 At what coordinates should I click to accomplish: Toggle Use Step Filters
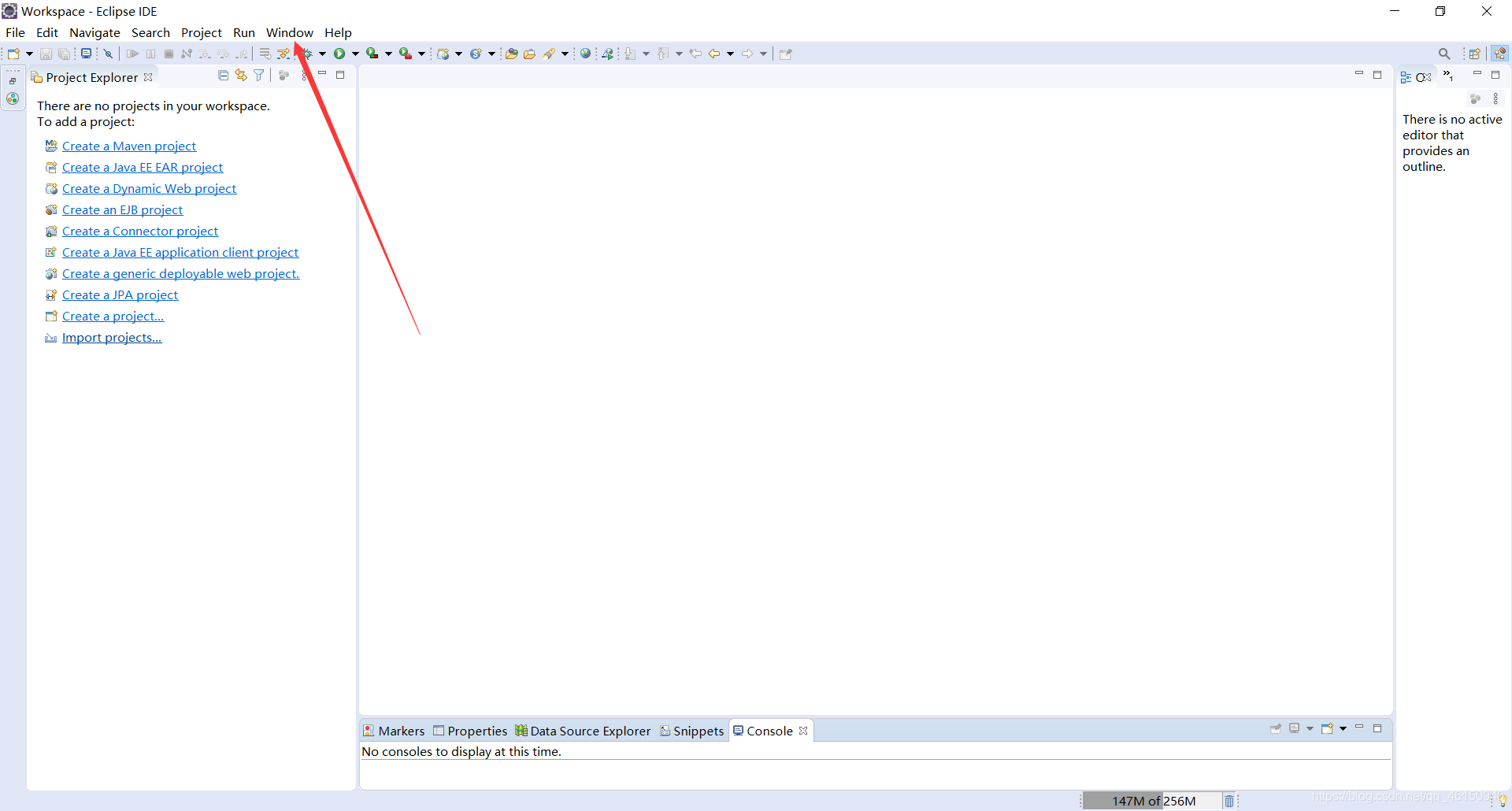click(284, 54)
